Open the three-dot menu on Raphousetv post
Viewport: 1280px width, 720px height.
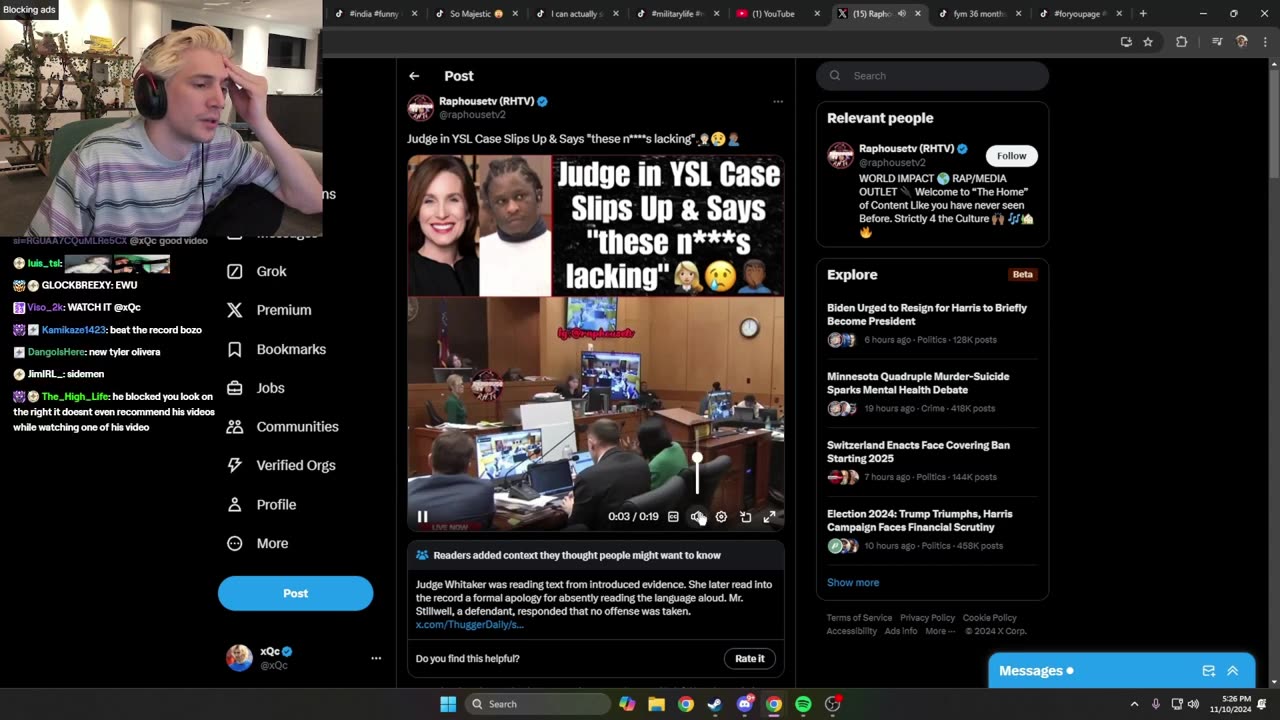pyautogui.click(x=778, y=101)
